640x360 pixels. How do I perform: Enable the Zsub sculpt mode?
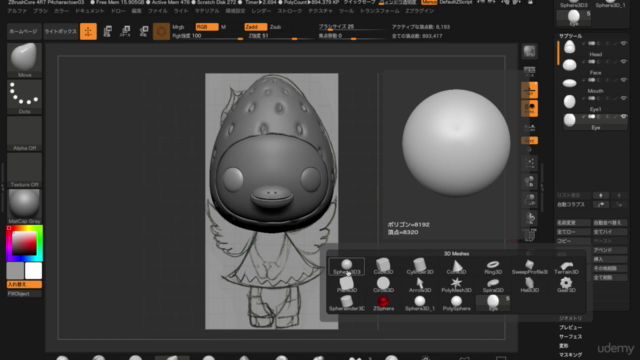click(x=276, y=27)
